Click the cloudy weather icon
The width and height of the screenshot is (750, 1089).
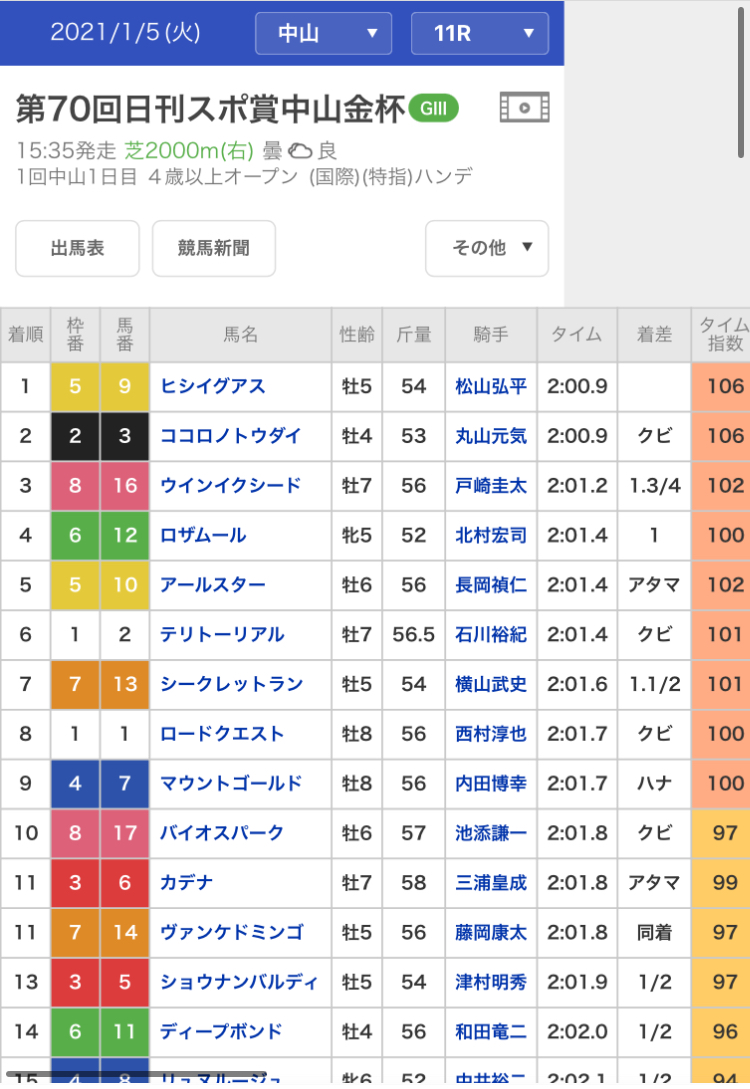point(300,152)
